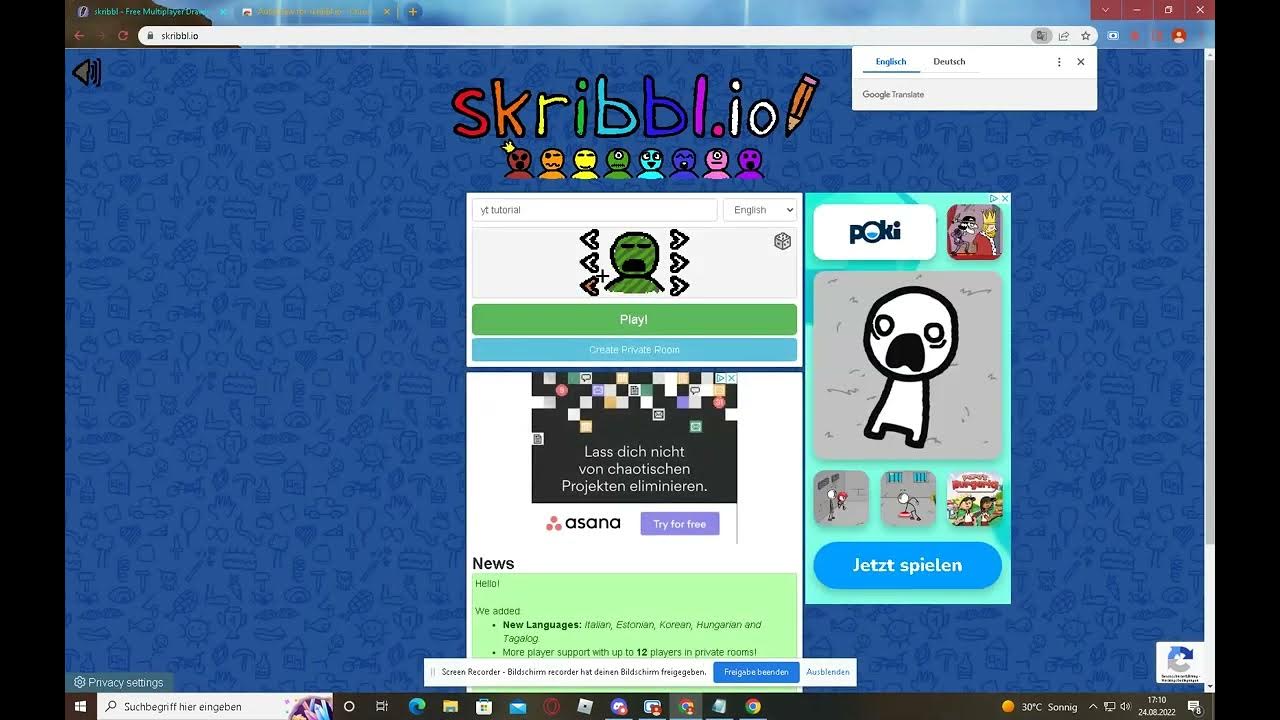Click the browser reload button
This screenshot has width=1280, height=720.
(123, 35)
